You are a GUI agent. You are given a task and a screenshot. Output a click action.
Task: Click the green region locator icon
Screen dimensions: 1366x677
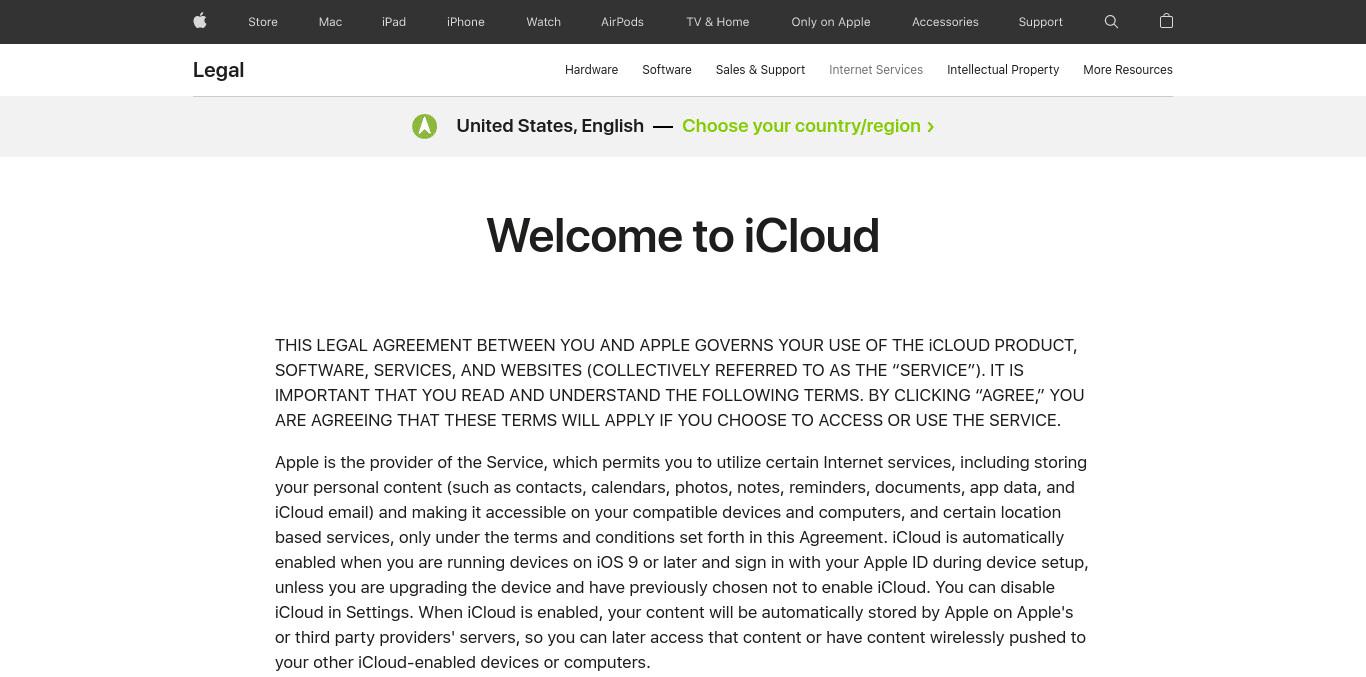click(425, 126)
